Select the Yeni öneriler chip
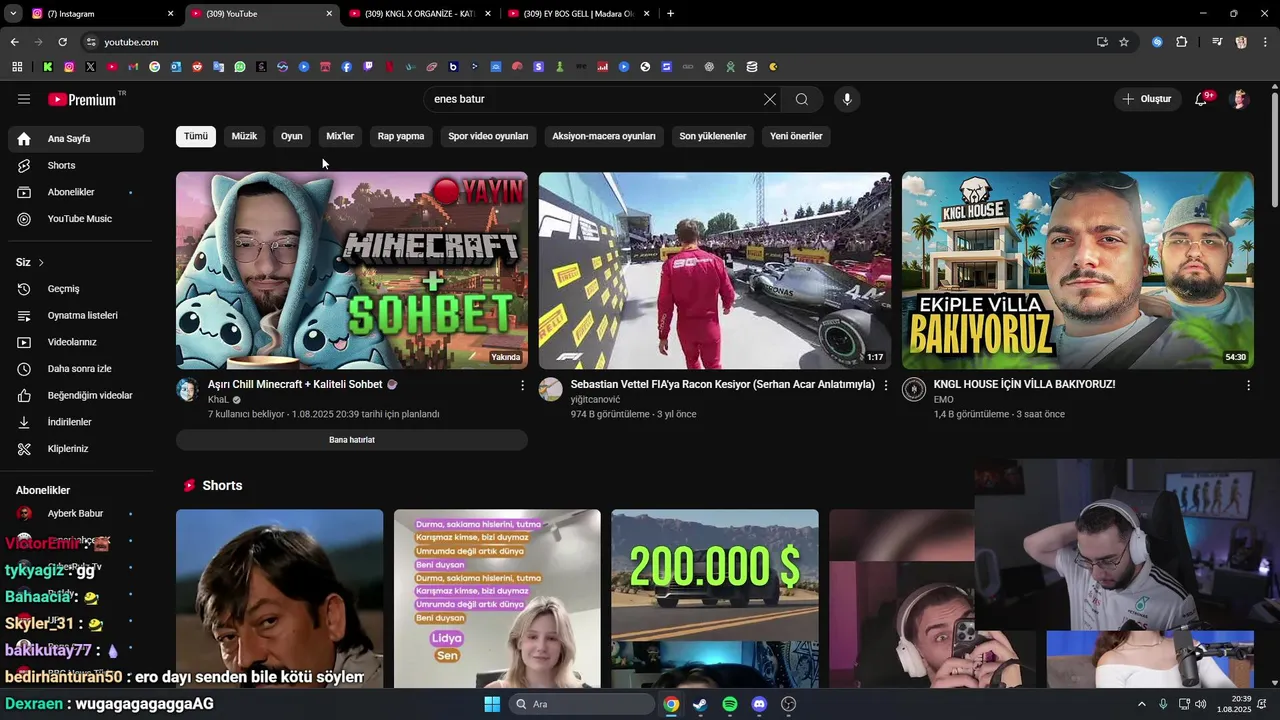The width and height of the screenshot is (1280, 720). coord(796,136)
